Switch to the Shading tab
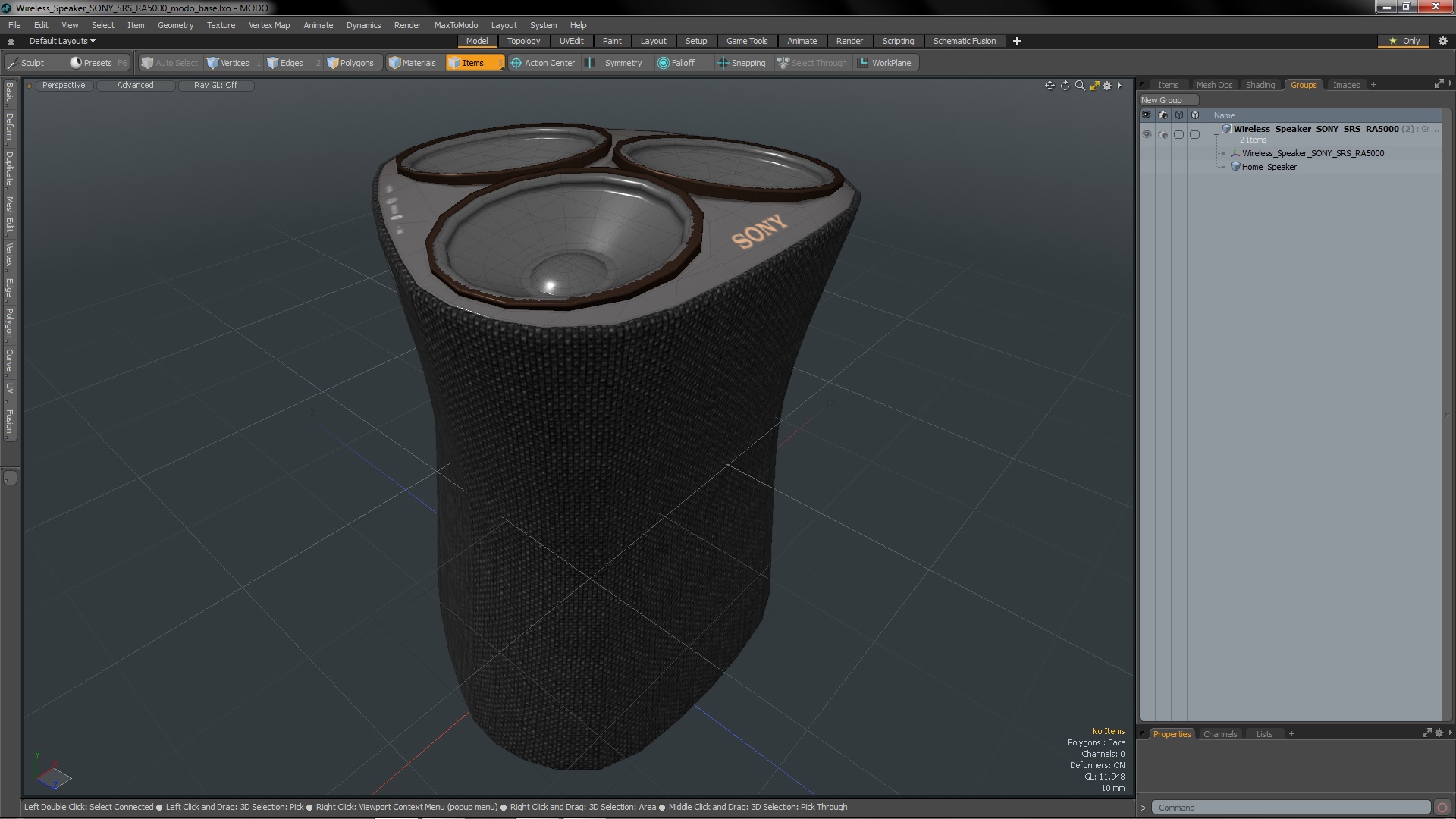1456x819 pixels. 1260,85
